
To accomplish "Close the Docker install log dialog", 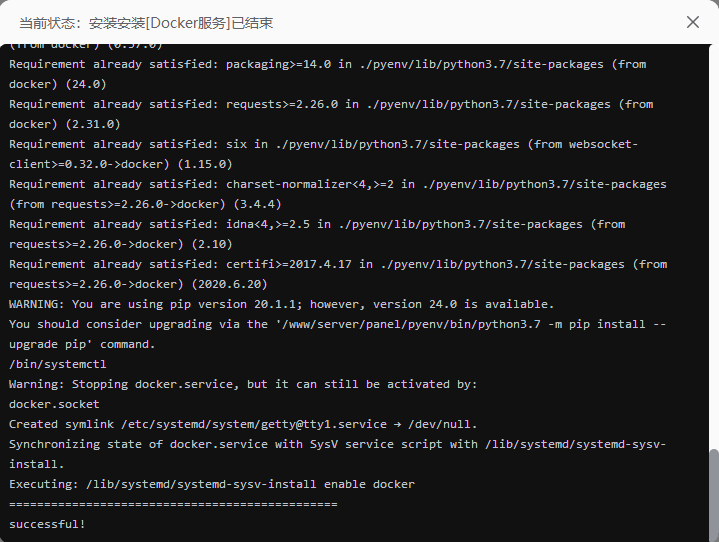I will [693, 22].
